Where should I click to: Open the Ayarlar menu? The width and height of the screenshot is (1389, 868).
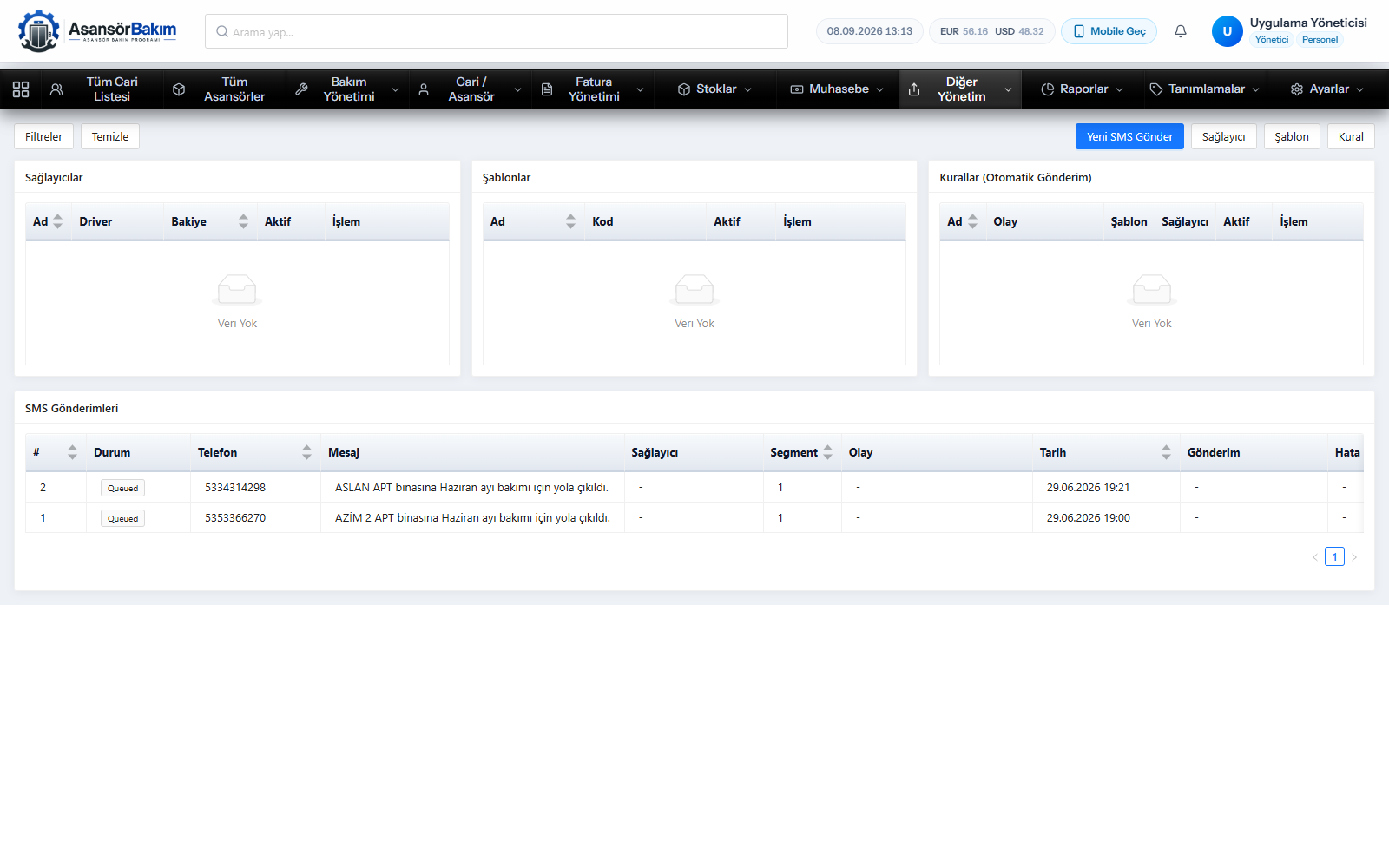[x=1327, y=89]
